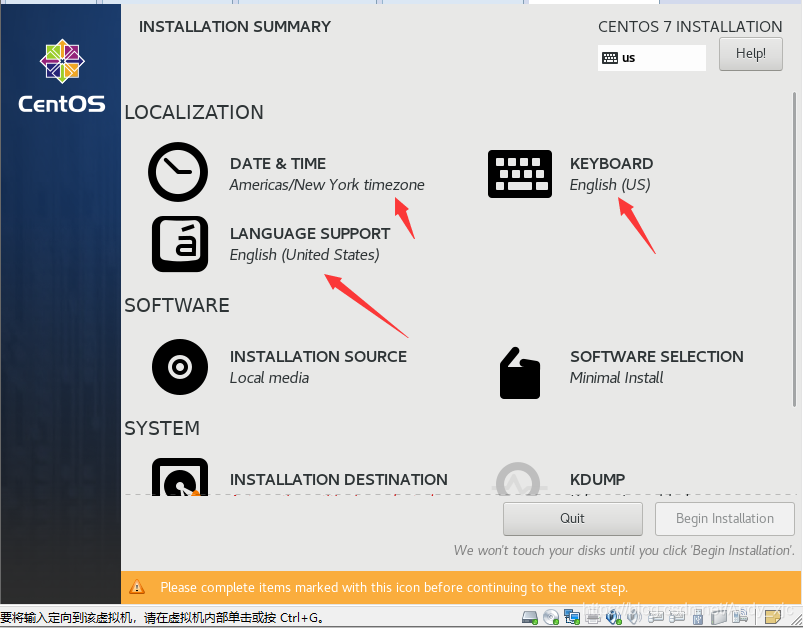Click the VMware USB controller status icon
Screen dimensions: 803x628
699,618
